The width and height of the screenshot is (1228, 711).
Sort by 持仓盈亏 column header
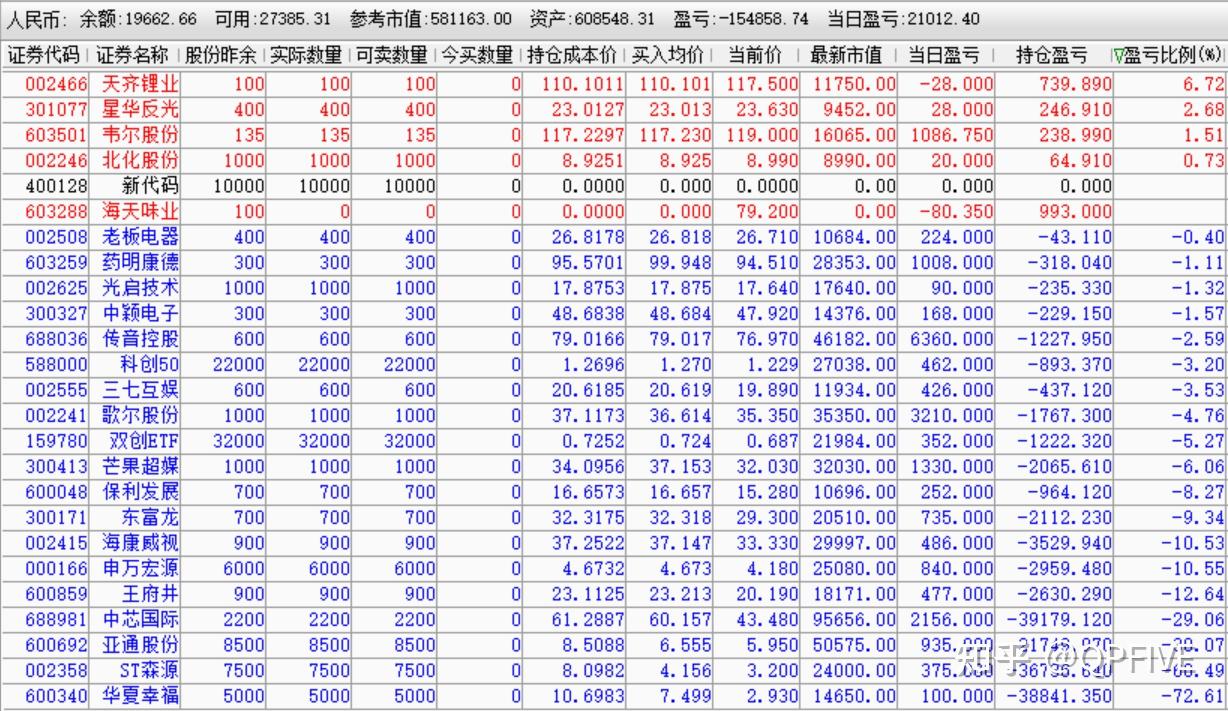coord(1052,55)
